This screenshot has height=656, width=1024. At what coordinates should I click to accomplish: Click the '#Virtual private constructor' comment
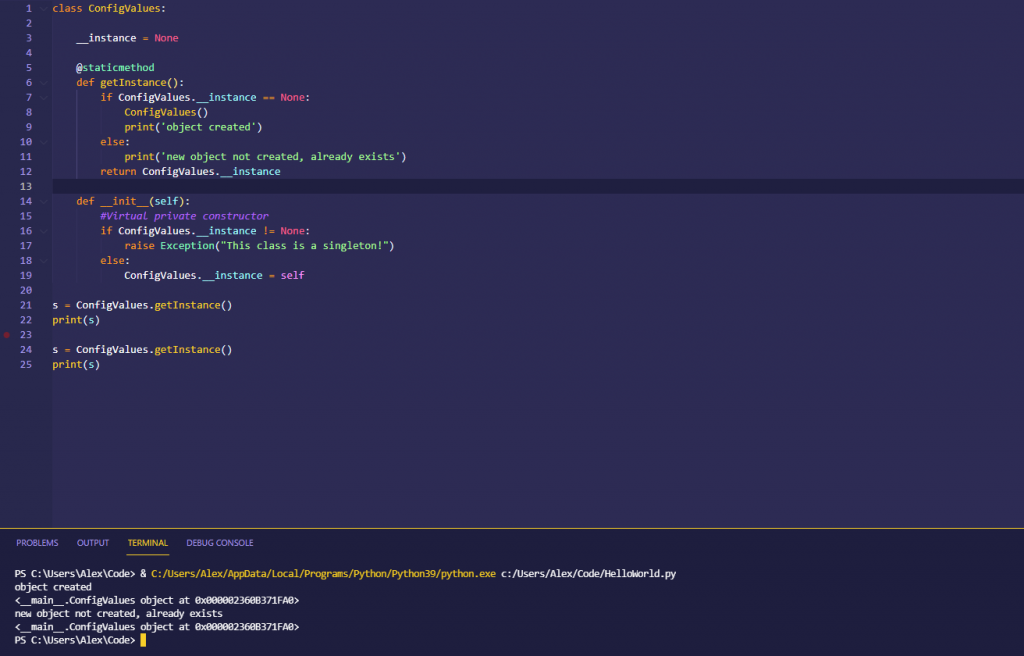184,216
